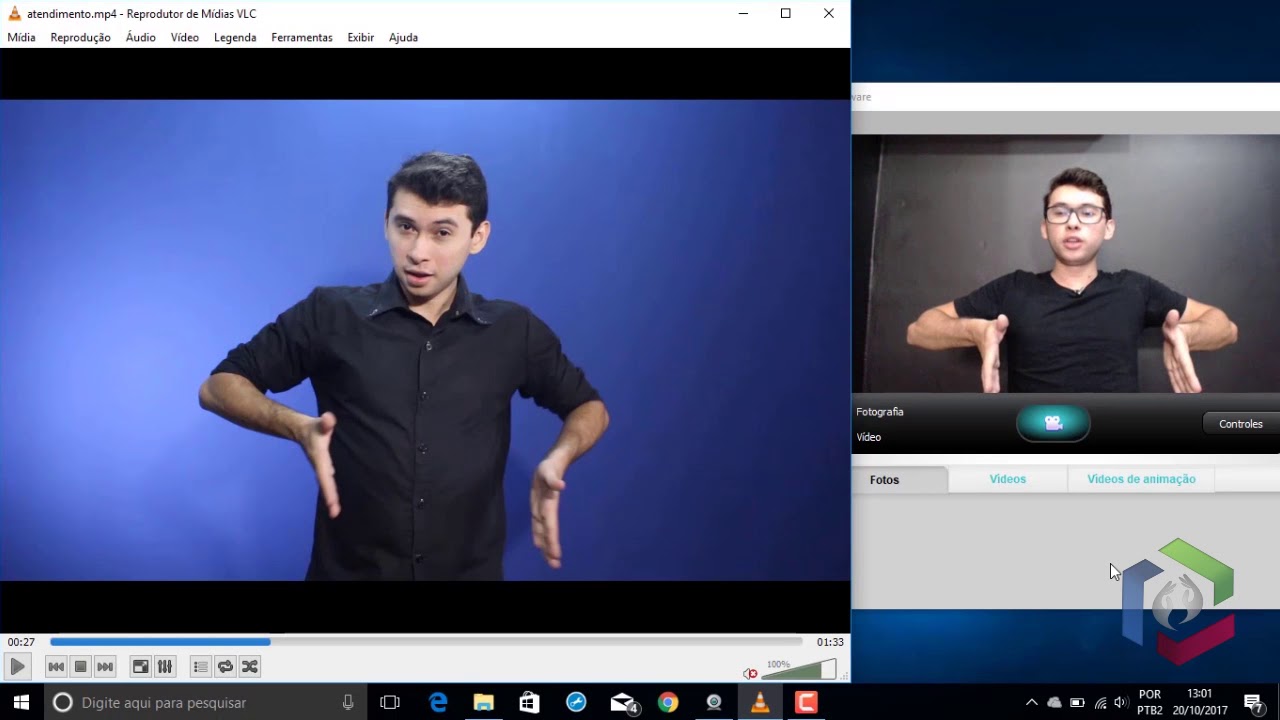1280x720 pixels.
Task: Open the Mídia menu
Action: click(21, 37)
